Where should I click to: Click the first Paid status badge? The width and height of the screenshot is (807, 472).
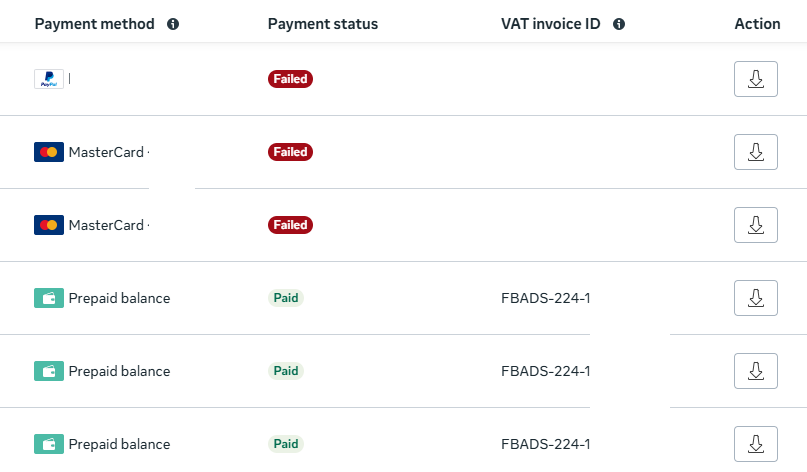[x=286, y=298]
